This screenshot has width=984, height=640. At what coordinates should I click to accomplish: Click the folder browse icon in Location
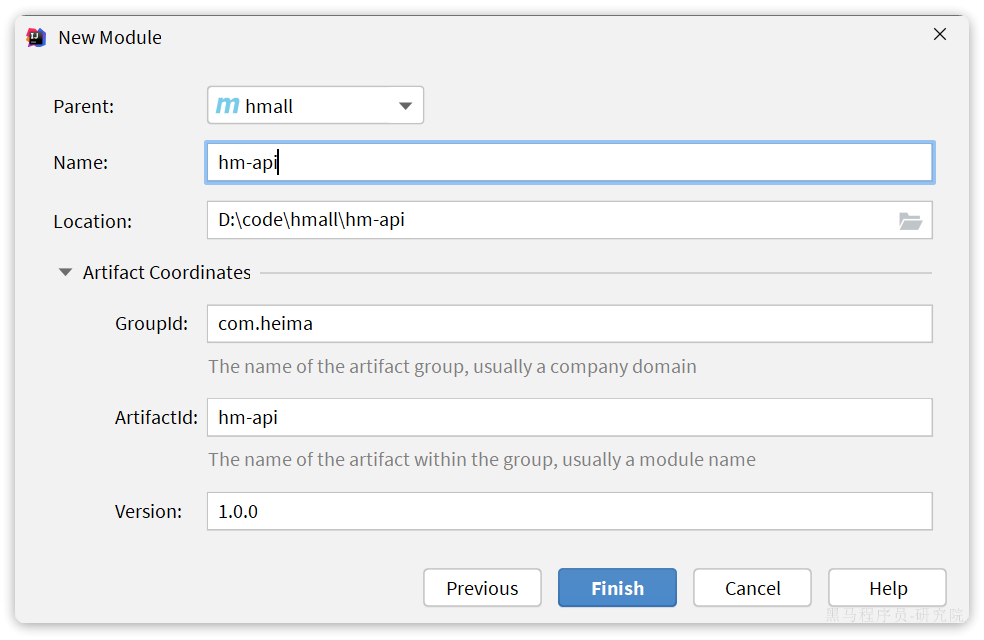pyautogui.click(x=909, y=221)
